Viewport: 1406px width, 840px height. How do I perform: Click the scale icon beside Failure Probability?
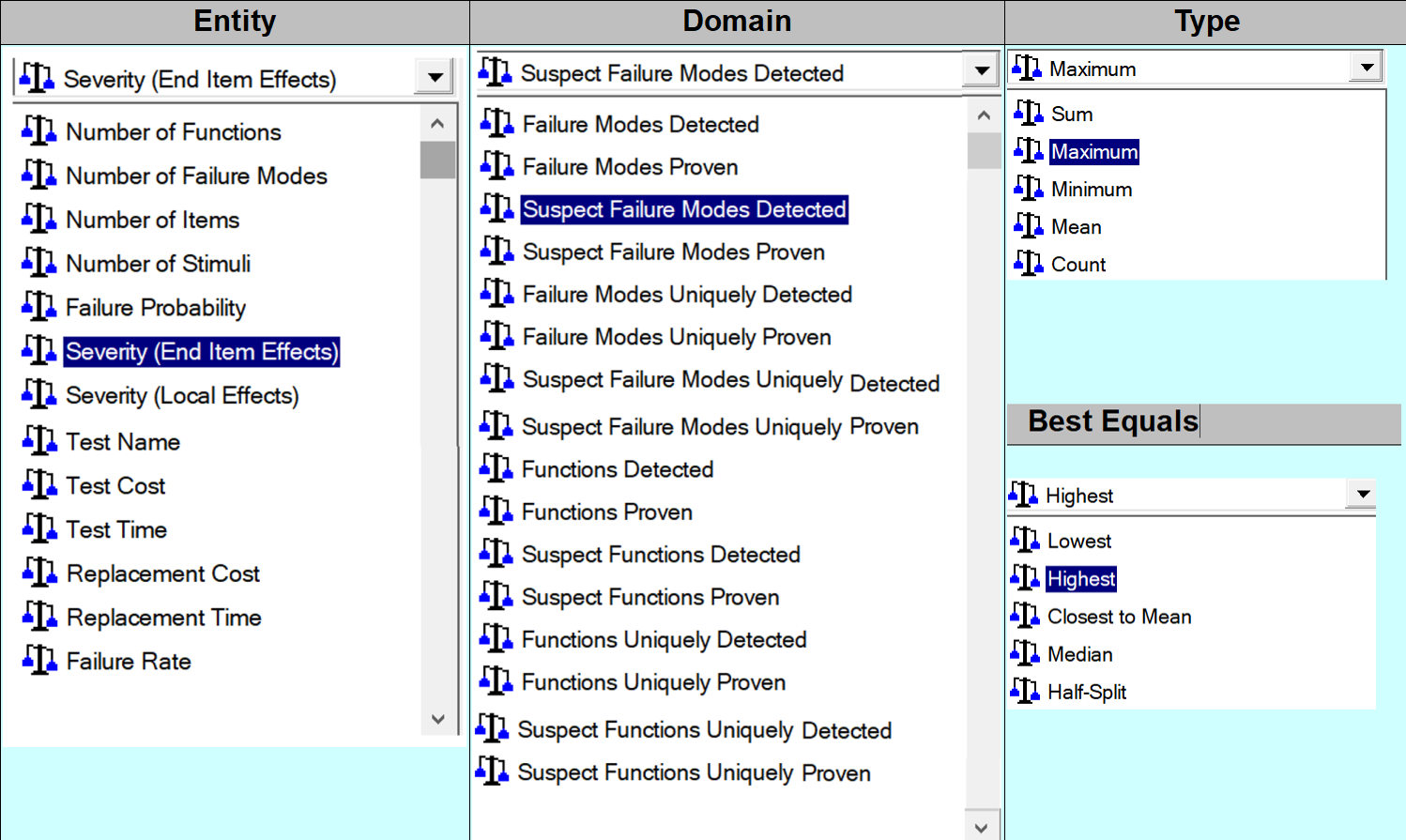pos(38,307)
